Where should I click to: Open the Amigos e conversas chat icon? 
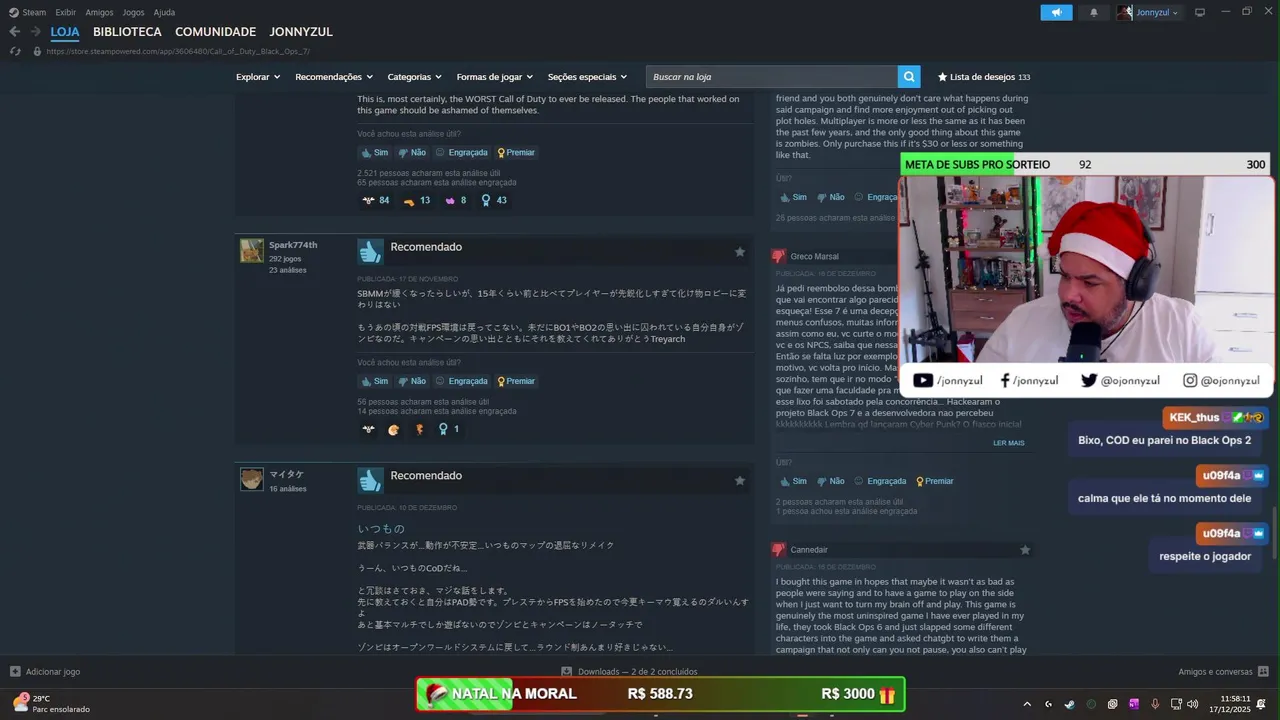coord(1263,672)
